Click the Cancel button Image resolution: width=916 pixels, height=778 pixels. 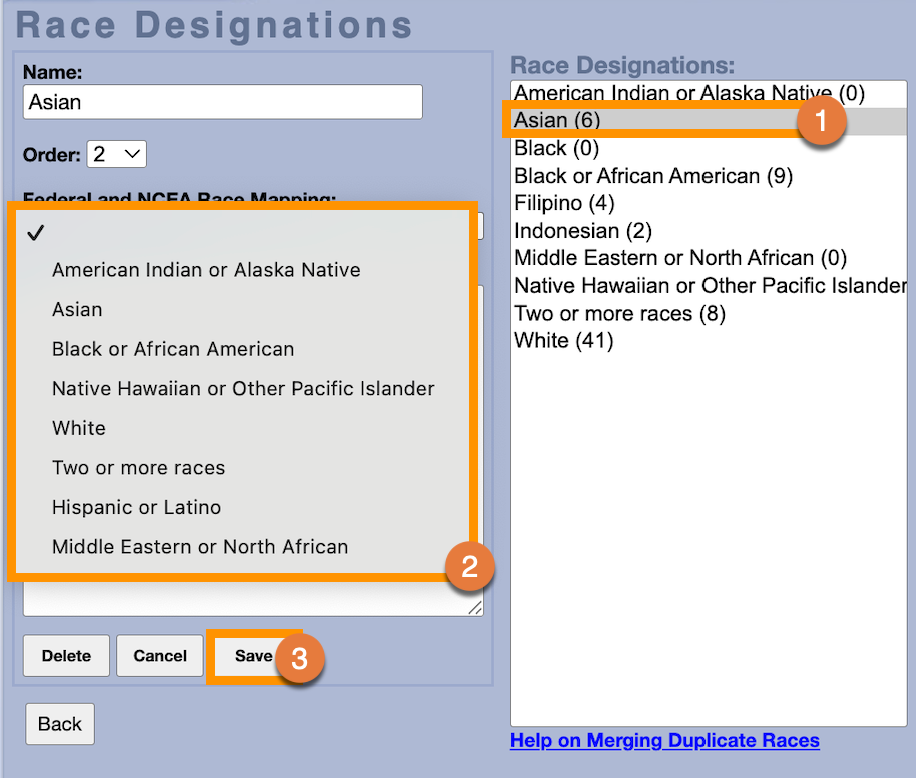coord(160,656)
